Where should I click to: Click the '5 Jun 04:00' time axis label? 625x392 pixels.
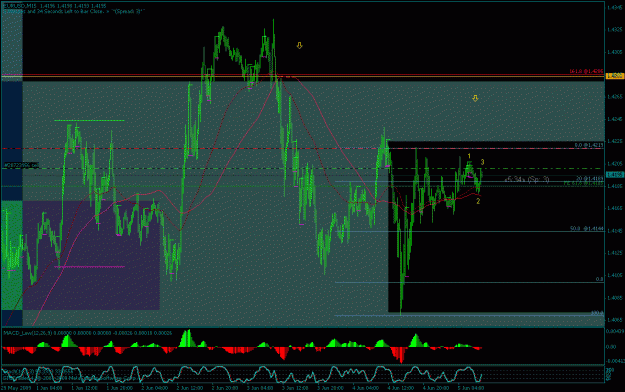point(471,388)
